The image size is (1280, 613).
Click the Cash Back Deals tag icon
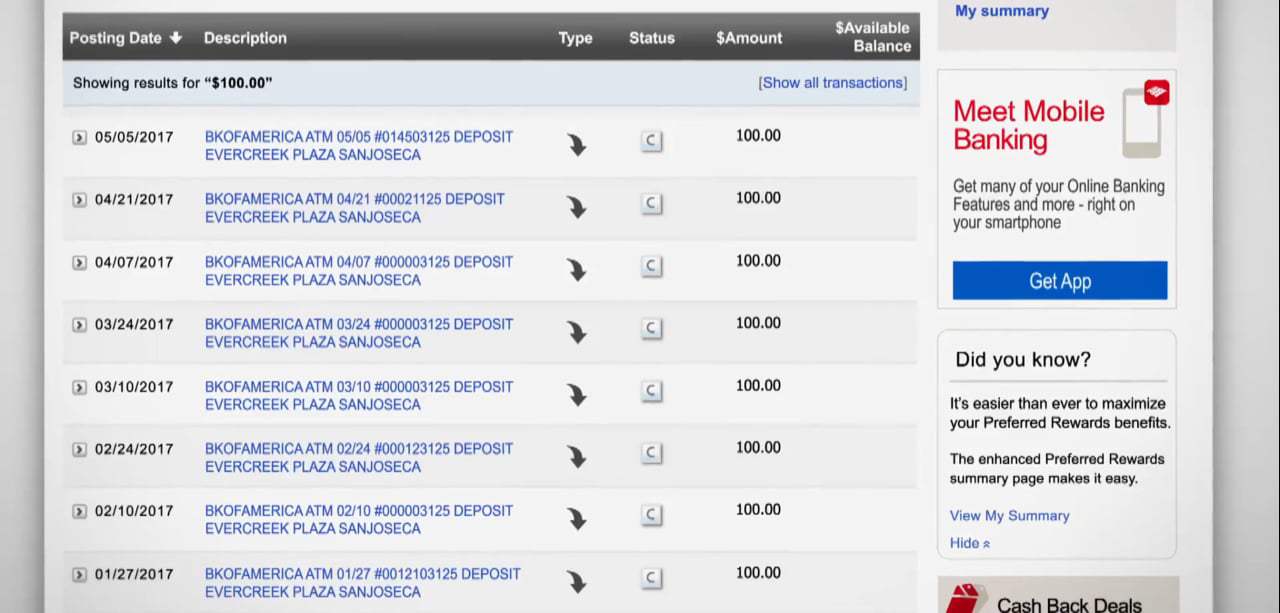[x=965, y=599]
